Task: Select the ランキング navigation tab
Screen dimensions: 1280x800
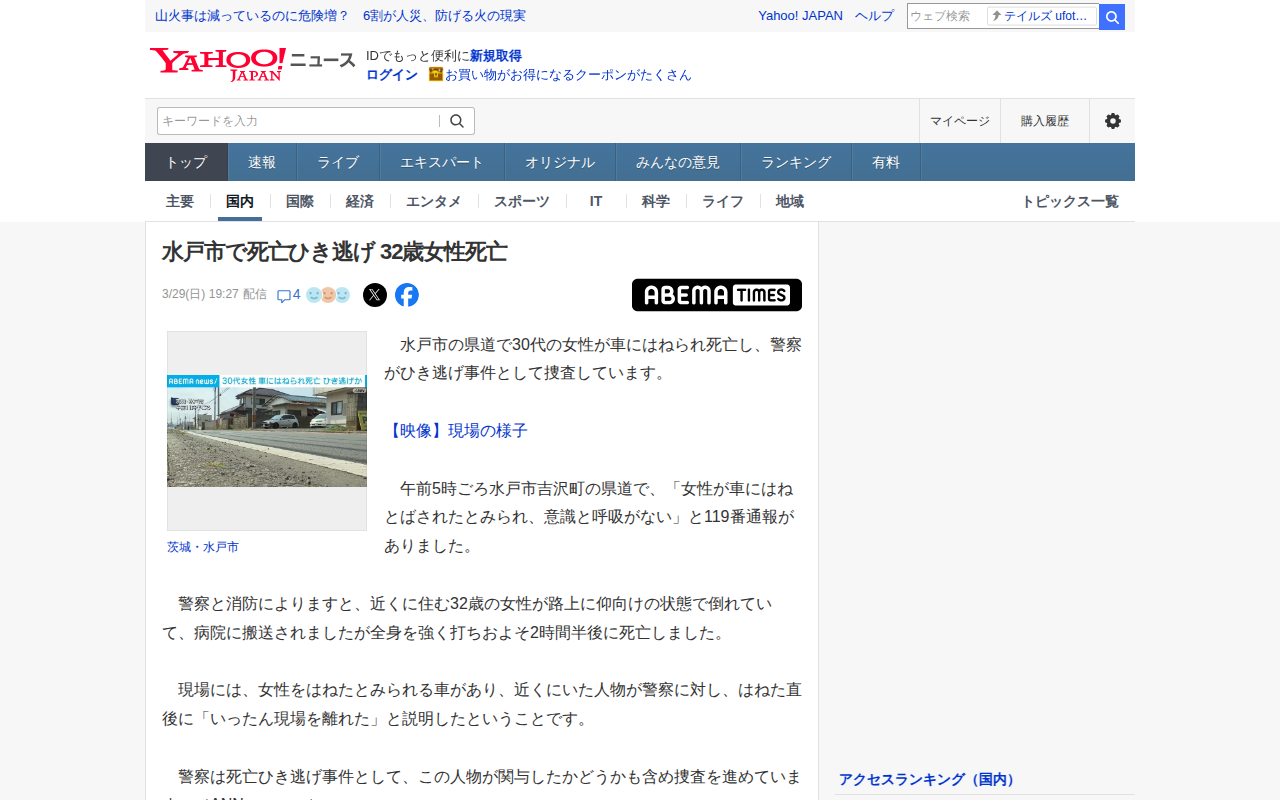Action: 796,162
